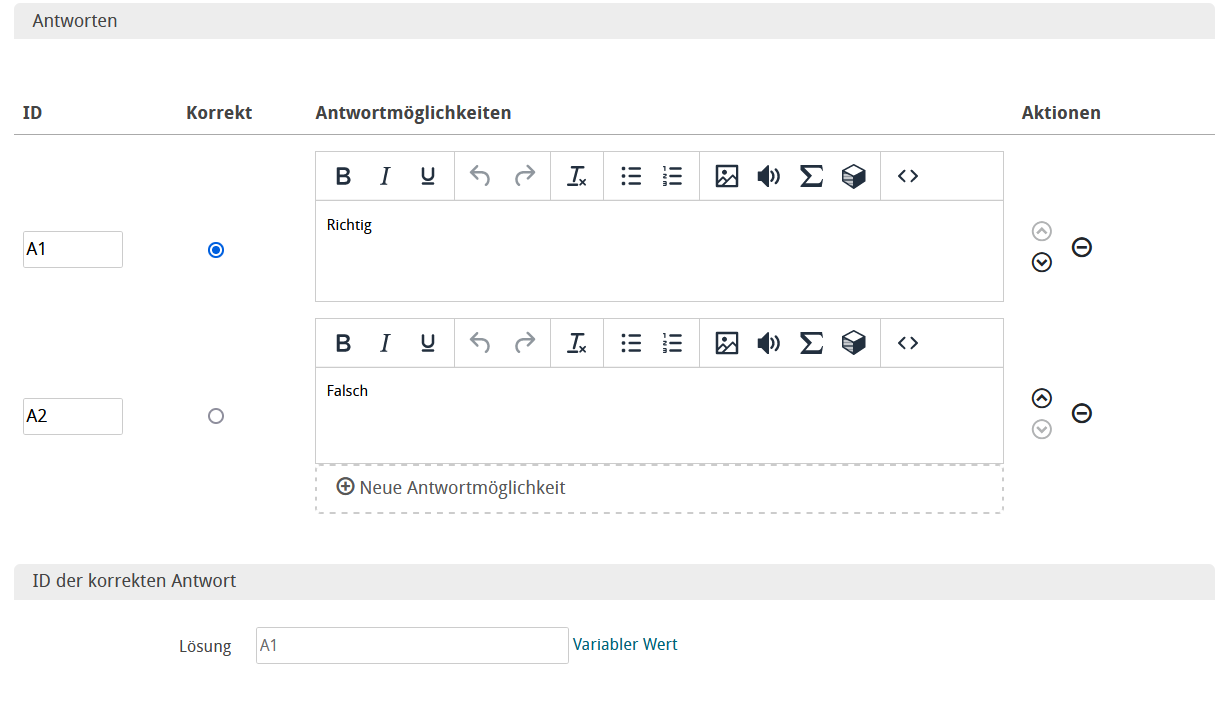Insert numbered list in Richtig answer editor
The height and width of the screenshot is (709, 1221).
click(x=672, y=177)
